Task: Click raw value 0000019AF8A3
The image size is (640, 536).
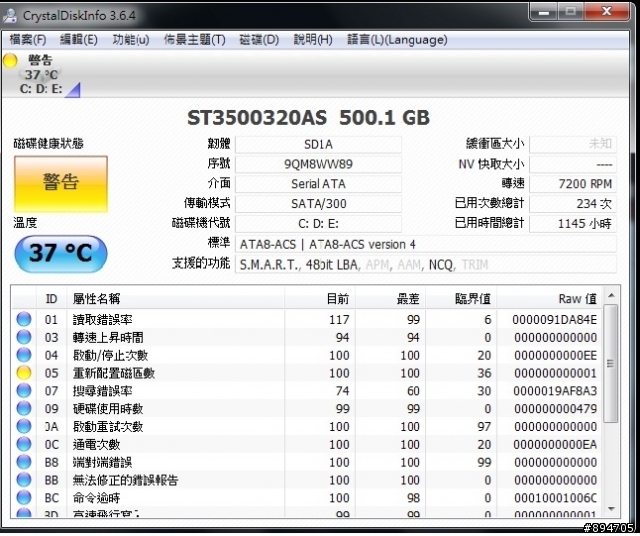Action: [555, 391]
